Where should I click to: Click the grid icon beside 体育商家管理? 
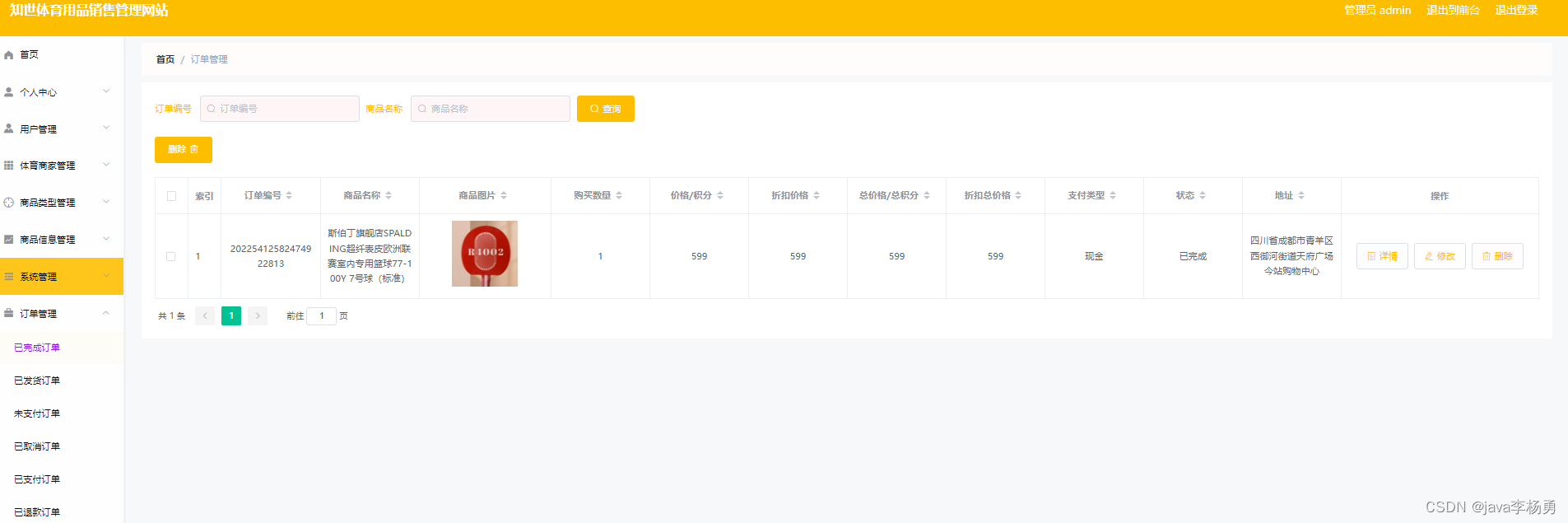(9, 166)
